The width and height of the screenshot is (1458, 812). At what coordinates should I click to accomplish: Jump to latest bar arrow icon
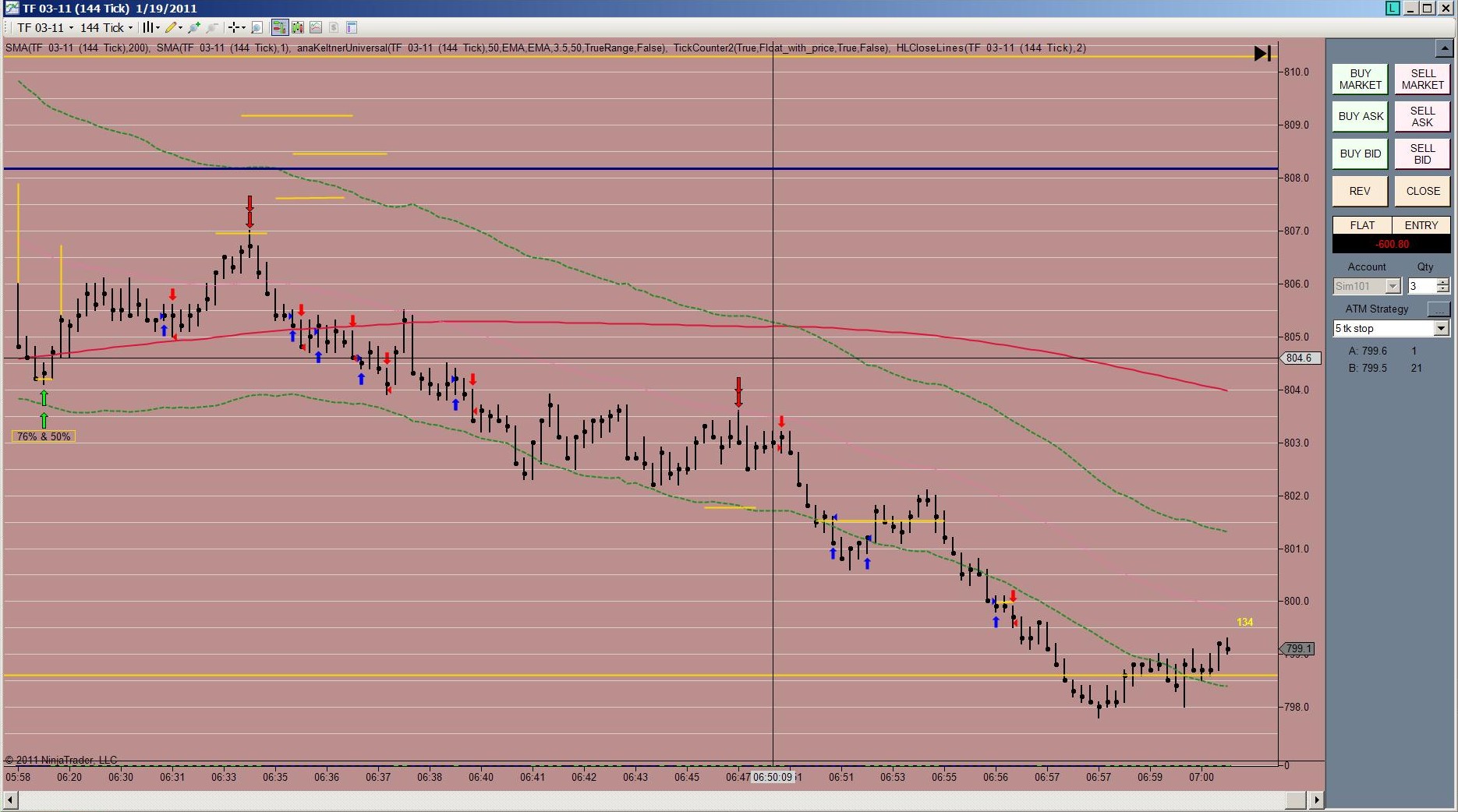click(x=1262, y=54)
